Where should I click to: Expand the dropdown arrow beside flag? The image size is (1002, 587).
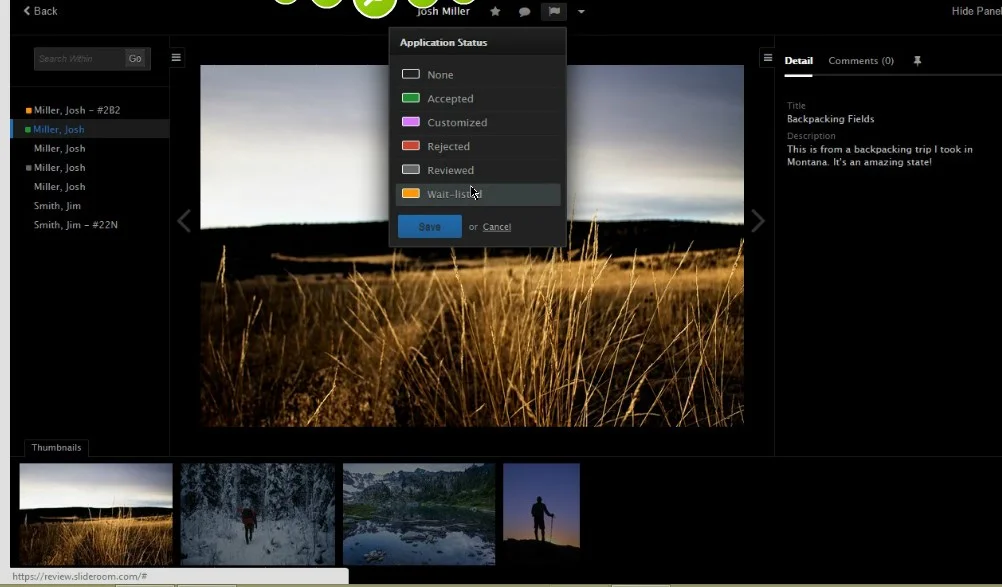(x=581, y=11)
